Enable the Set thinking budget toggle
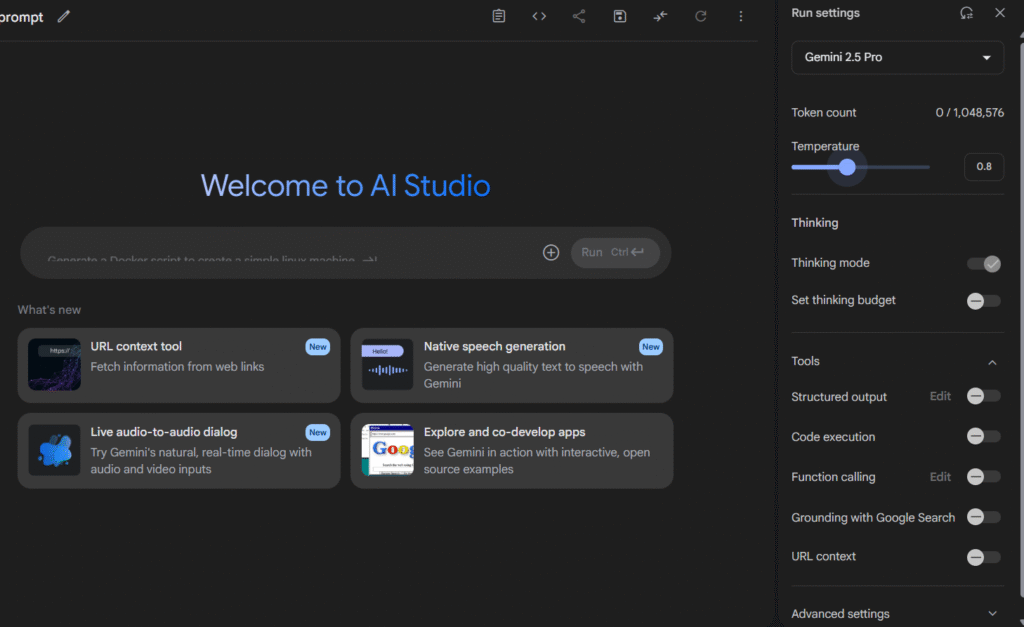Viewport: 1024px width, 627px height. (x=984, y=300)
